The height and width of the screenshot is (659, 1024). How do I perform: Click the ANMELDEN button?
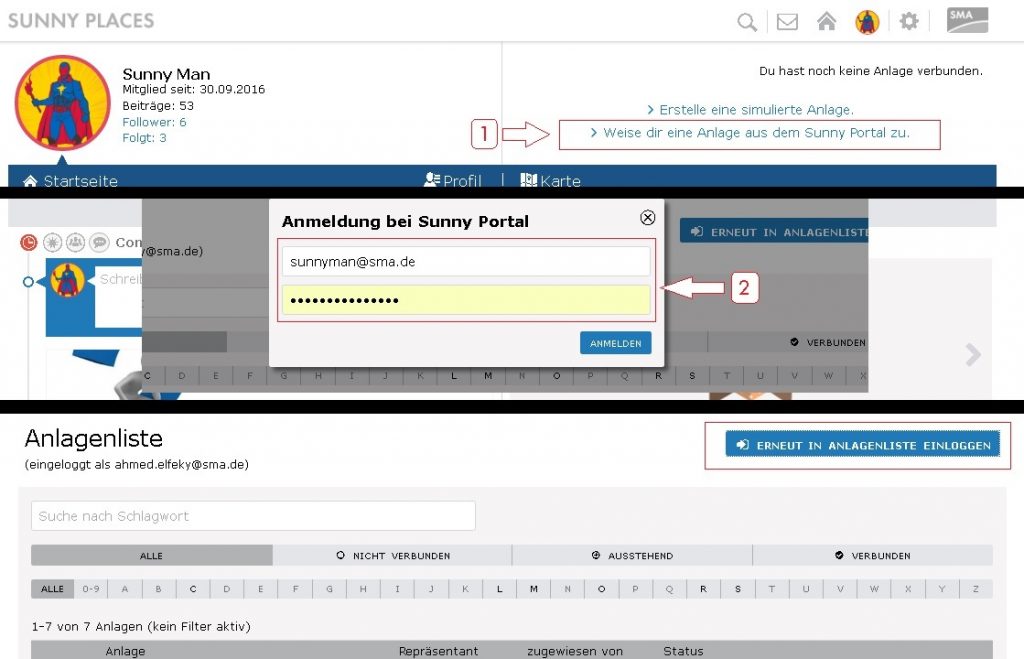615,344
